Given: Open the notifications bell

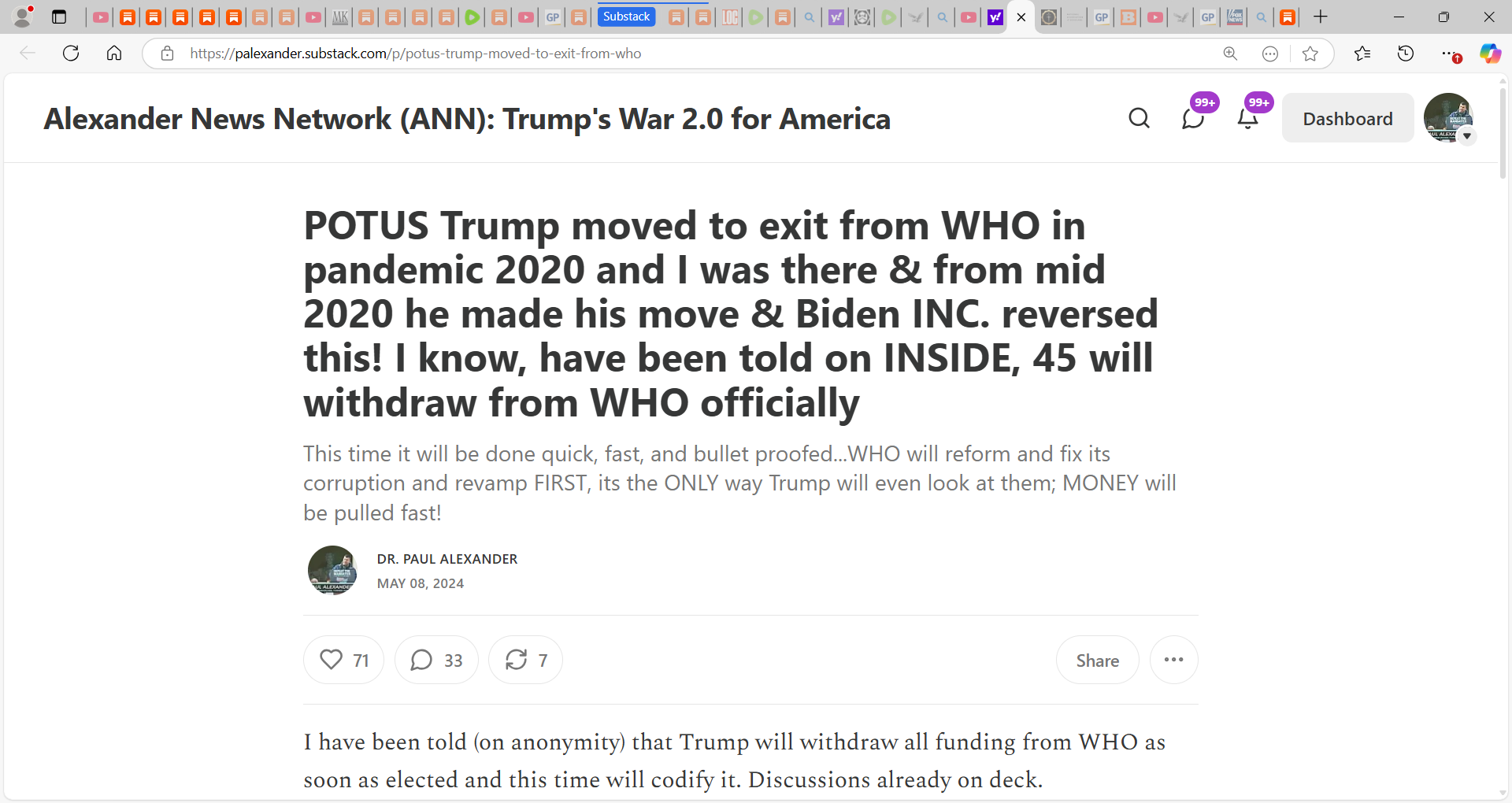Looking at the screenshot, I should [x=1247, y=118].
